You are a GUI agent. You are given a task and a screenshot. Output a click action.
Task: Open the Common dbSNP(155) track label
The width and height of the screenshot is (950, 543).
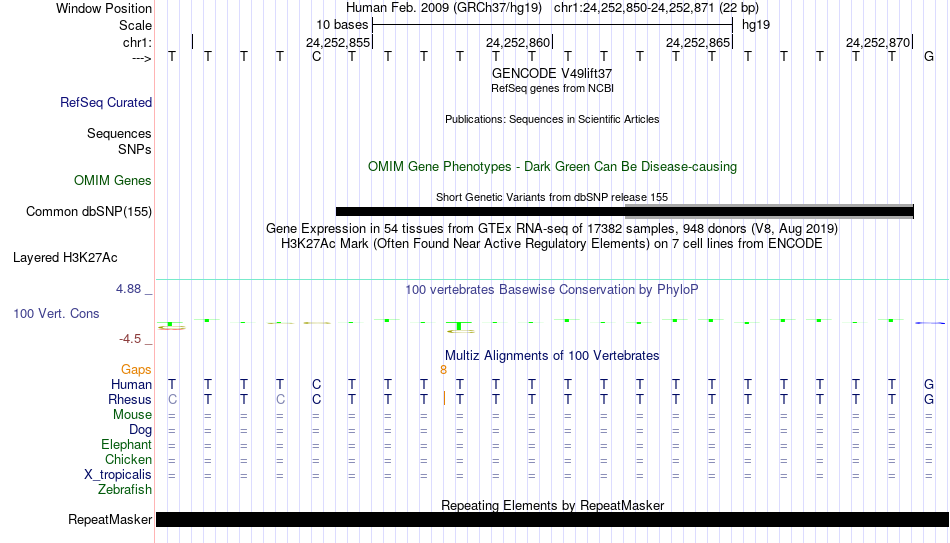[88, 212]
